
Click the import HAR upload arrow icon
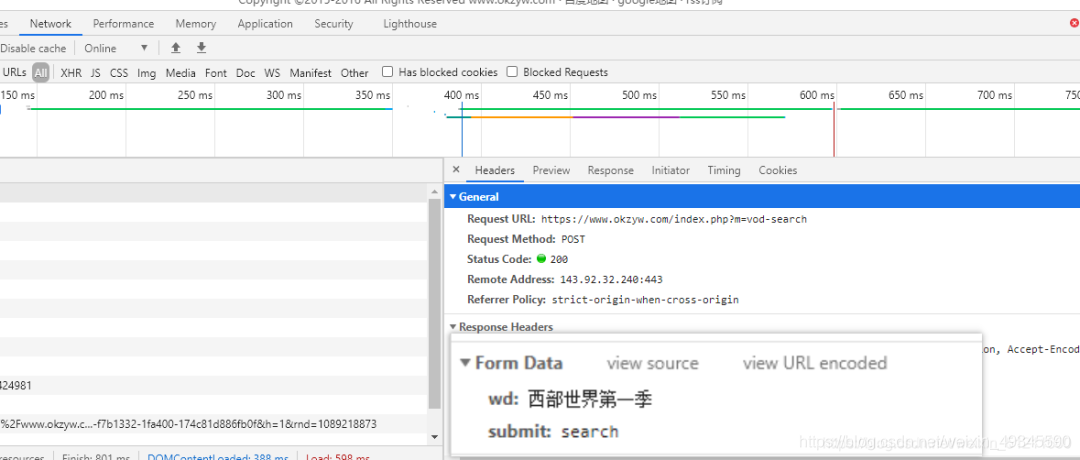176,48
